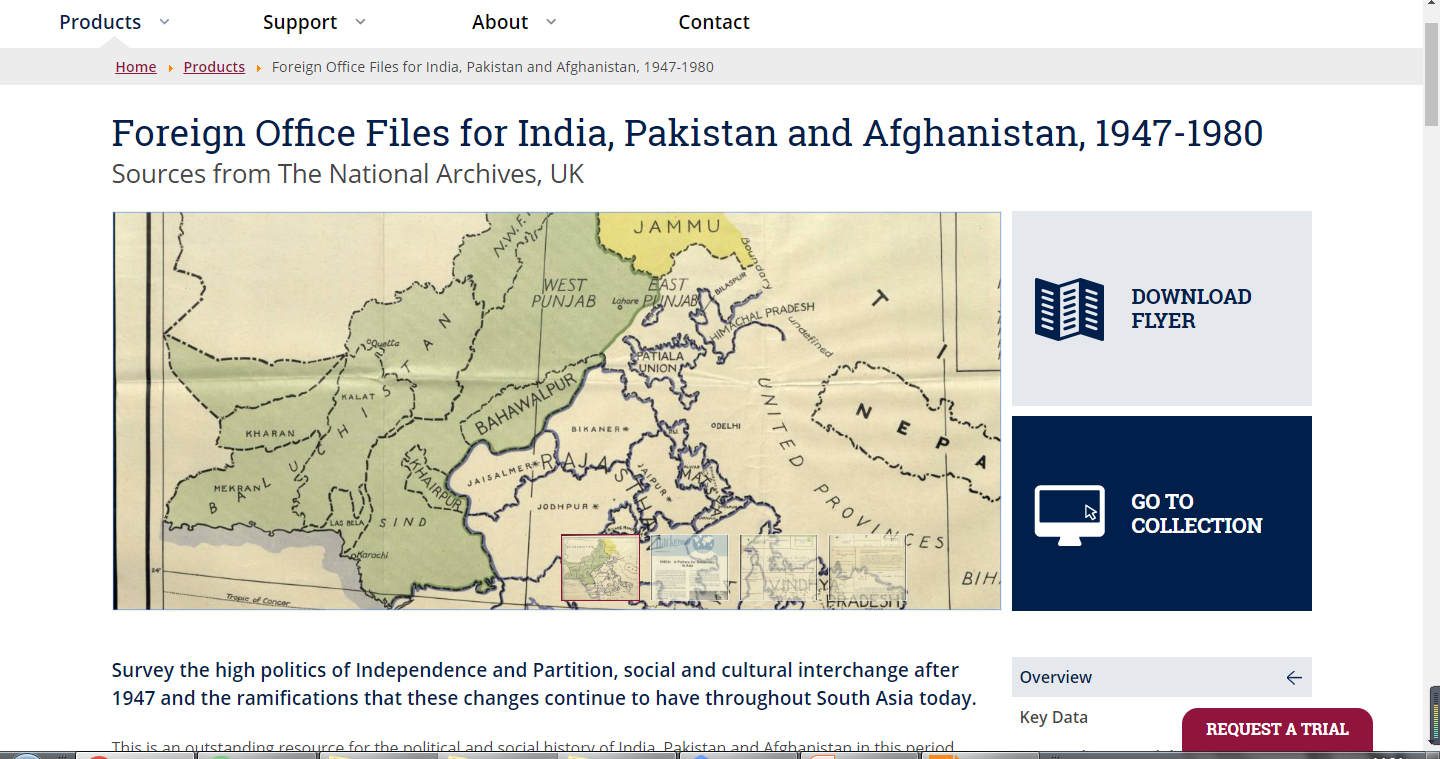Click the page title heading text
1440x759 pixels.
[x=687, y=133]
